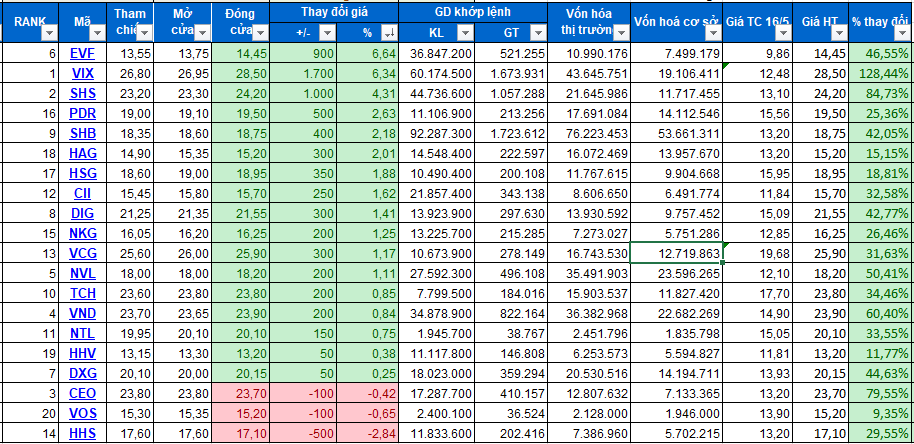Open the DXG stock code link

pyautogui.click(x=82, y=373)
